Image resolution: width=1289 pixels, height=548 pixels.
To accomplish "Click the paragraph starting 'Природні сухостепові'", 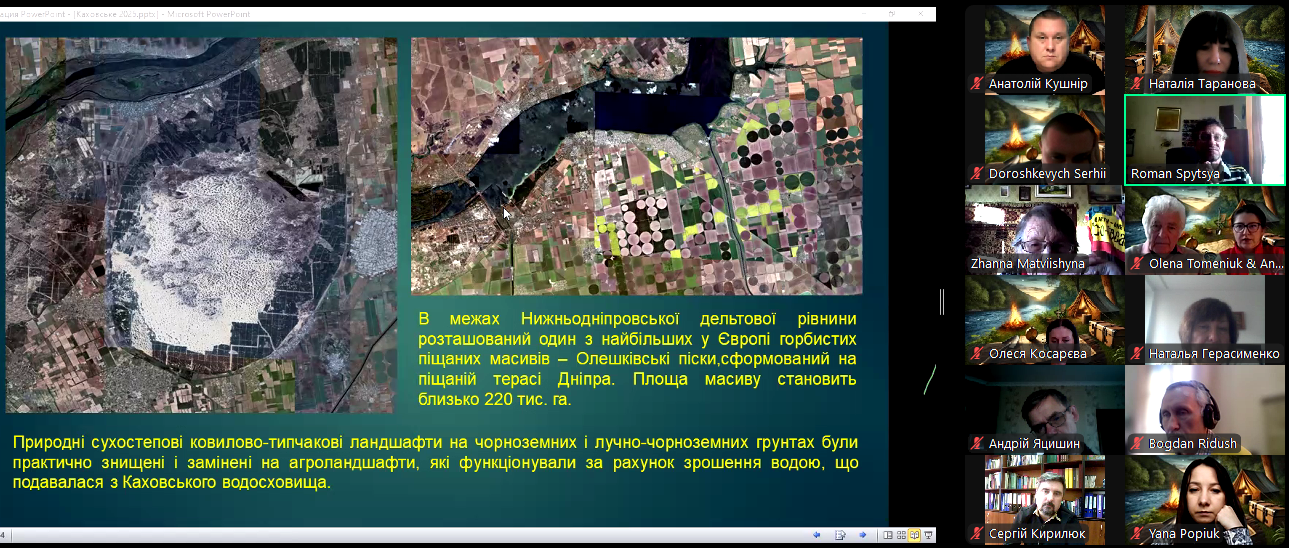I will click(x=435, y=462).
